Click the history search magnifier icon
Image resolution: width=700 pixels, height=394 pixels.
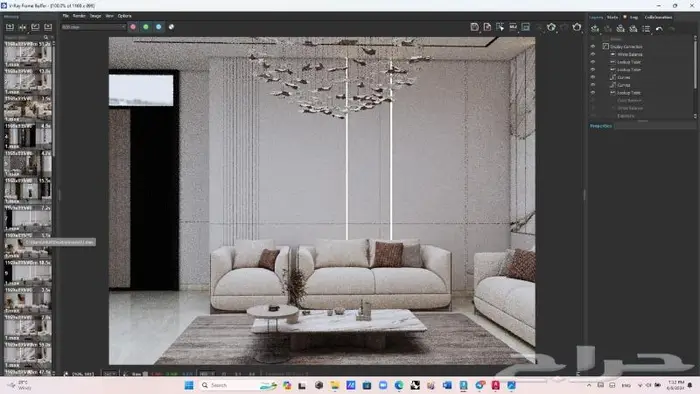pyautogui.click(x=46, y=37)
